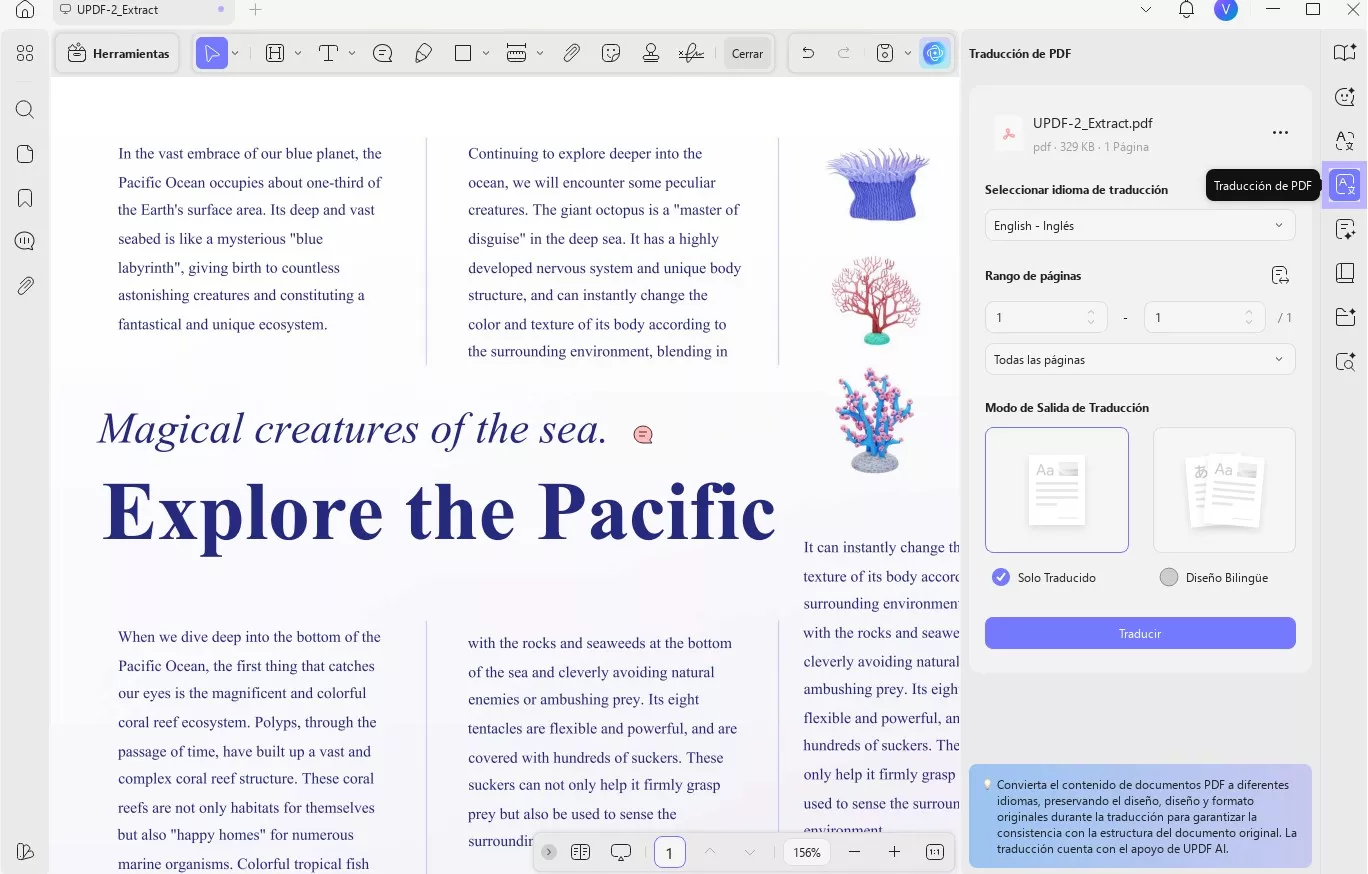The height and width of the screenshot is (874, 1368).
Task: Open the comments list panel in left sidebar
Action: (25, 241)
